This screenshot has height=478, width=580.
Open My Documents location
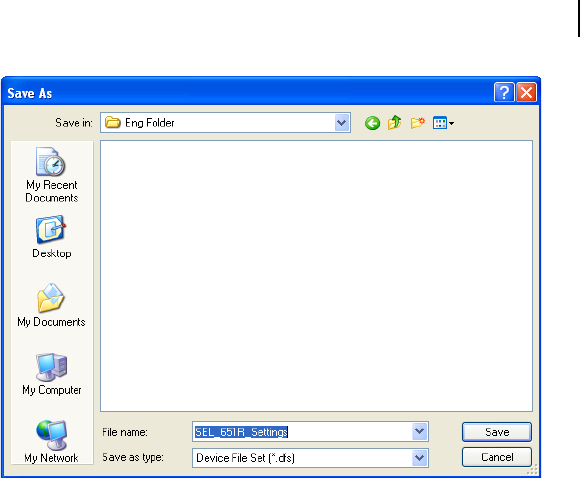pos(51,306)
